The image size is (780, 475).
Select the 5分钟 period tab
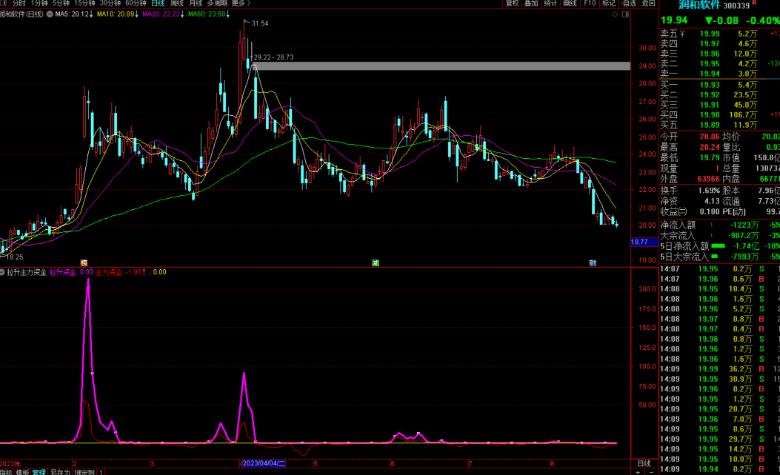[61, 3]
